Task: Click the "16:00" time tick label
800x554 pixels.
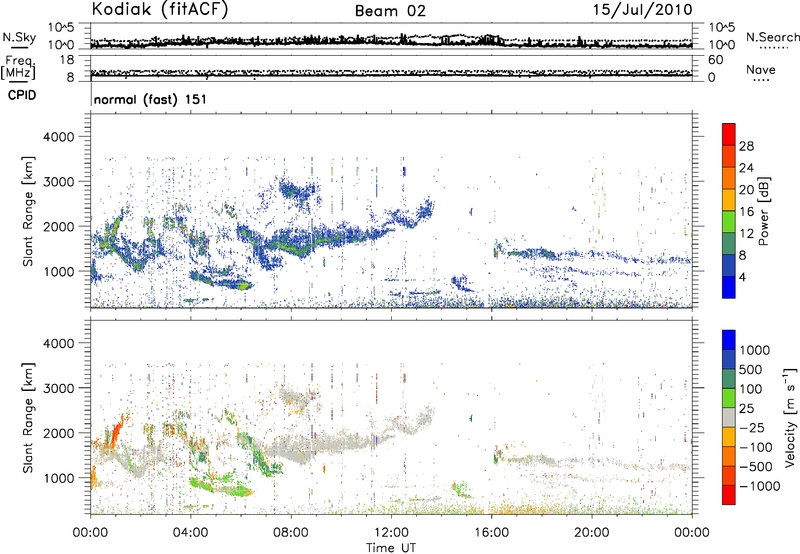Action: point(491,533)
